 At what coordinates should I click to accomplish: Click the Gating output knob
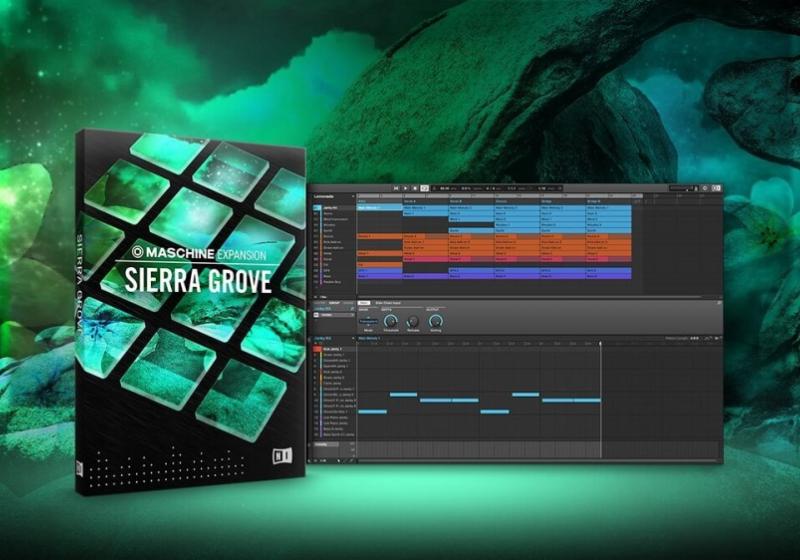point(436,321)
